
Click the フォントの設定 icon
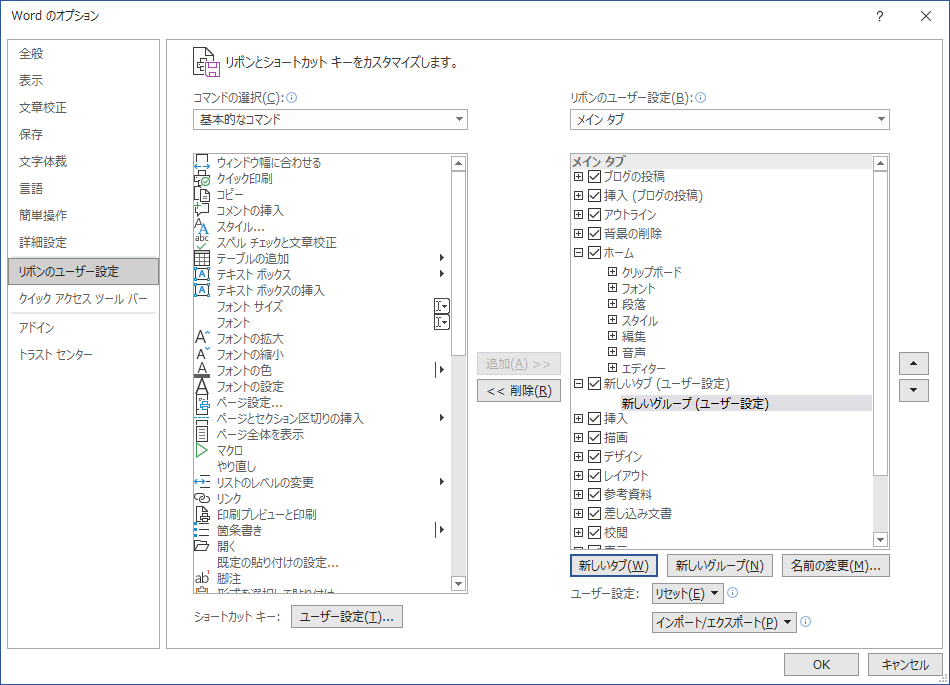pyautogui.click(x=202, y=386)
